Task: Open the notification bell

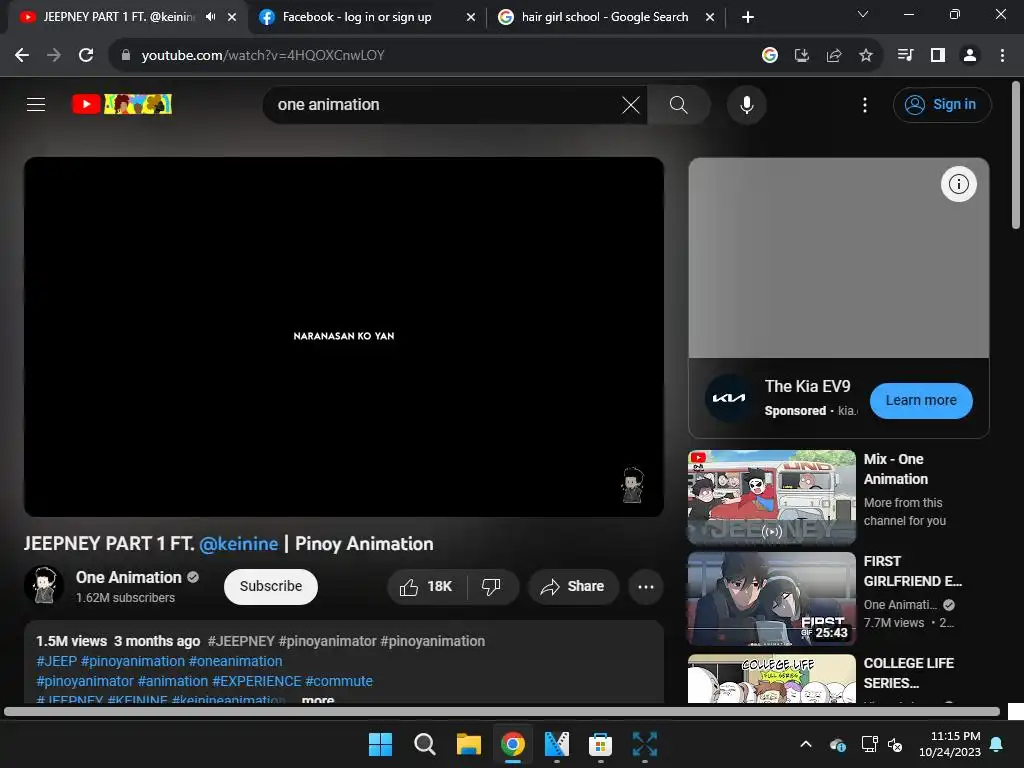Action: tap(997, 744)
